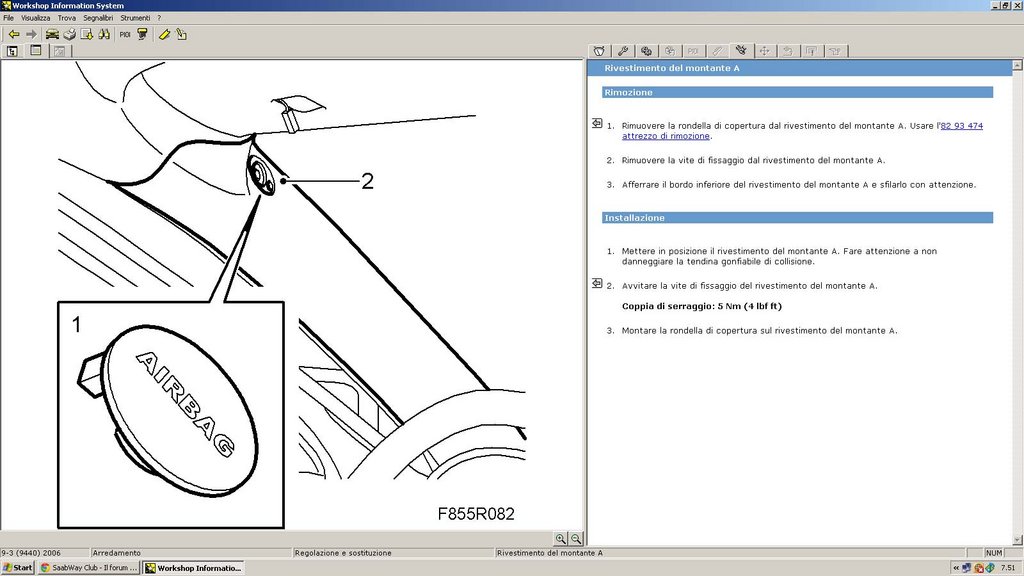Open the Visualizza menu
This screenshot has height=576, width=1024.
click(35, 18)
